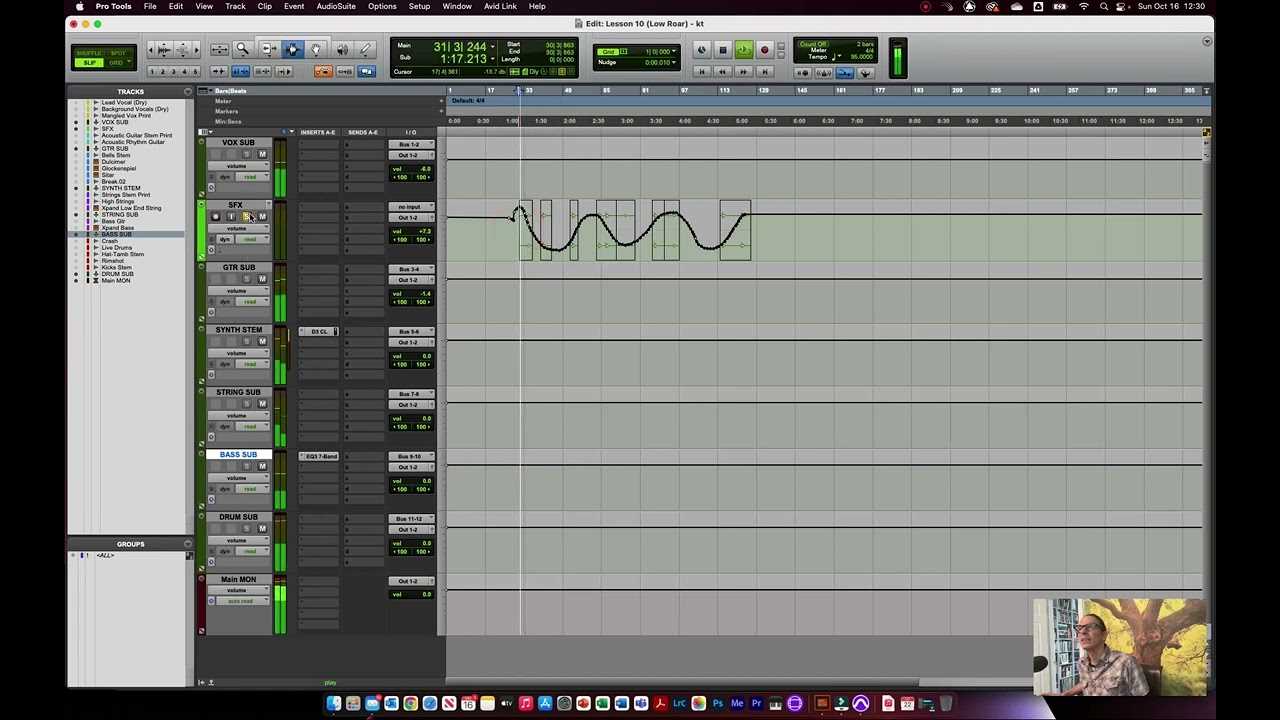Select the Trim tool

(x=268, y=49)
